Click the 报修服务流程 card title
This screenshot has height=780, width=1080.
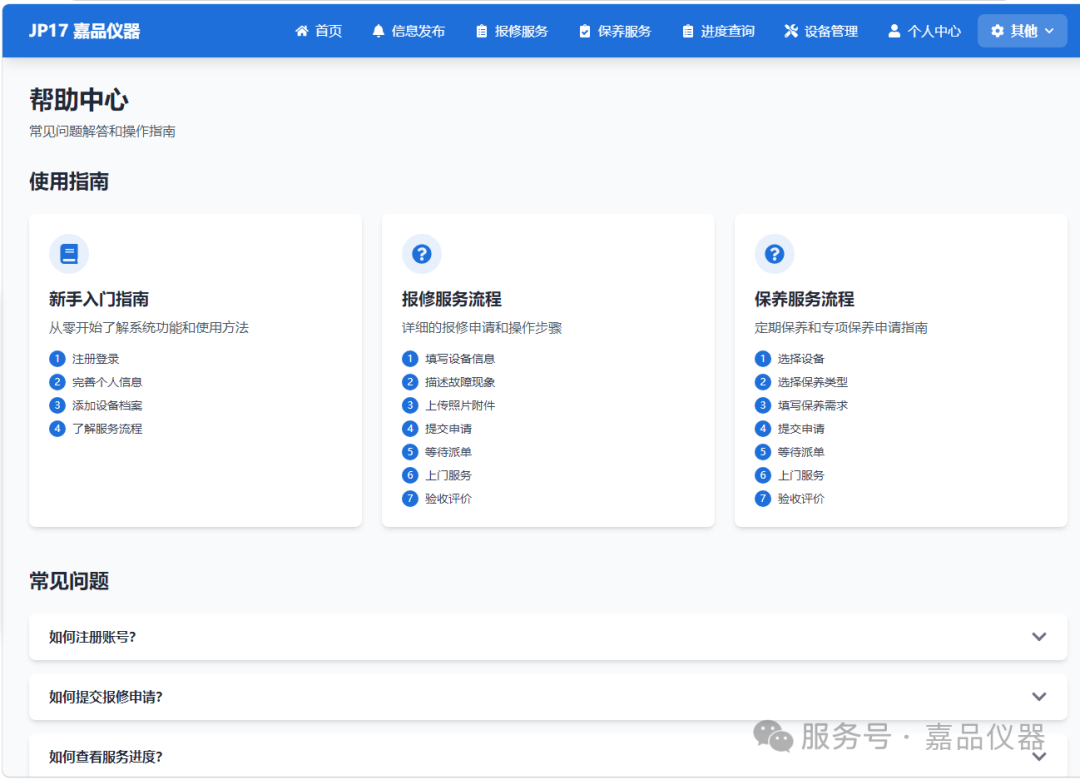pos(452,299)
